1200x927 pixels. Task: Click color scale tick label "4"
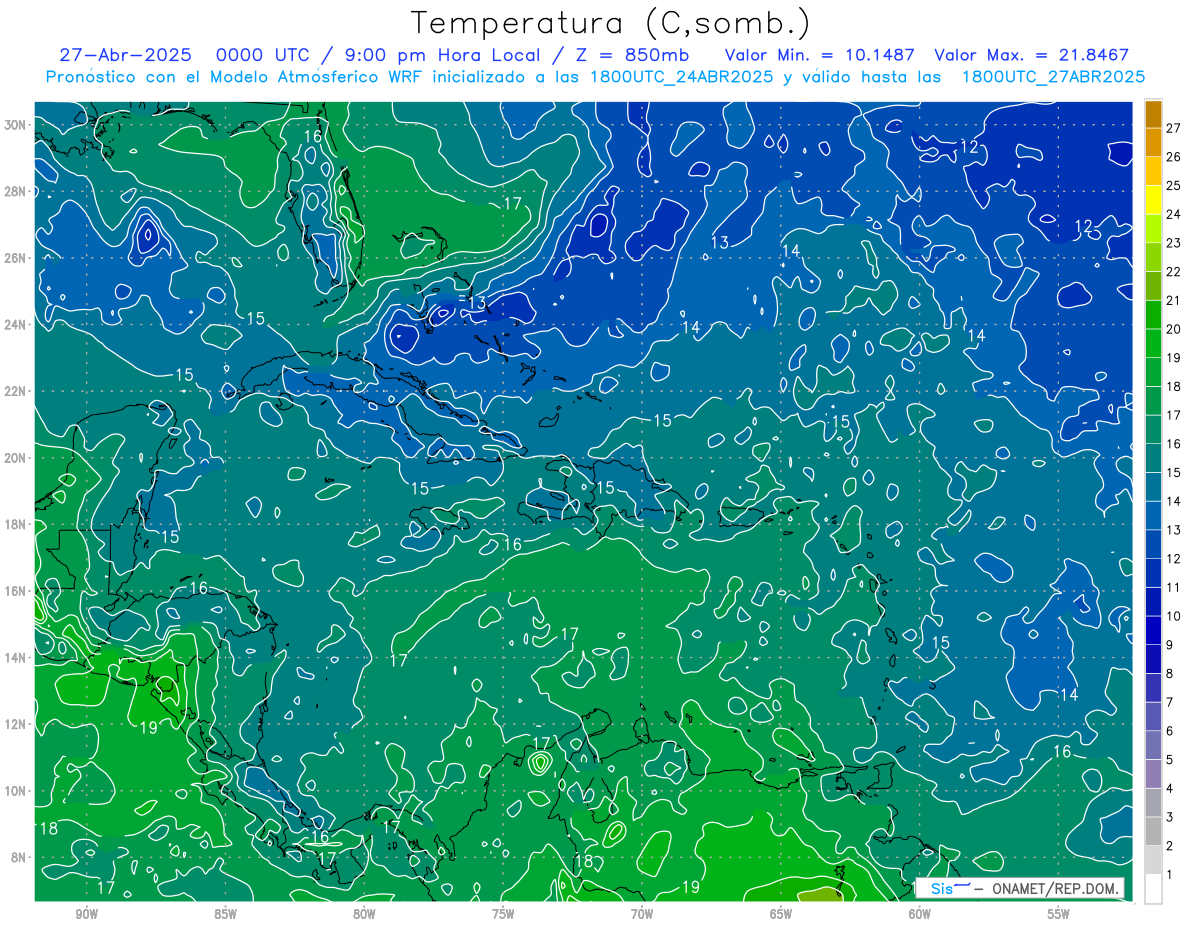click(x=1170, y=789)
